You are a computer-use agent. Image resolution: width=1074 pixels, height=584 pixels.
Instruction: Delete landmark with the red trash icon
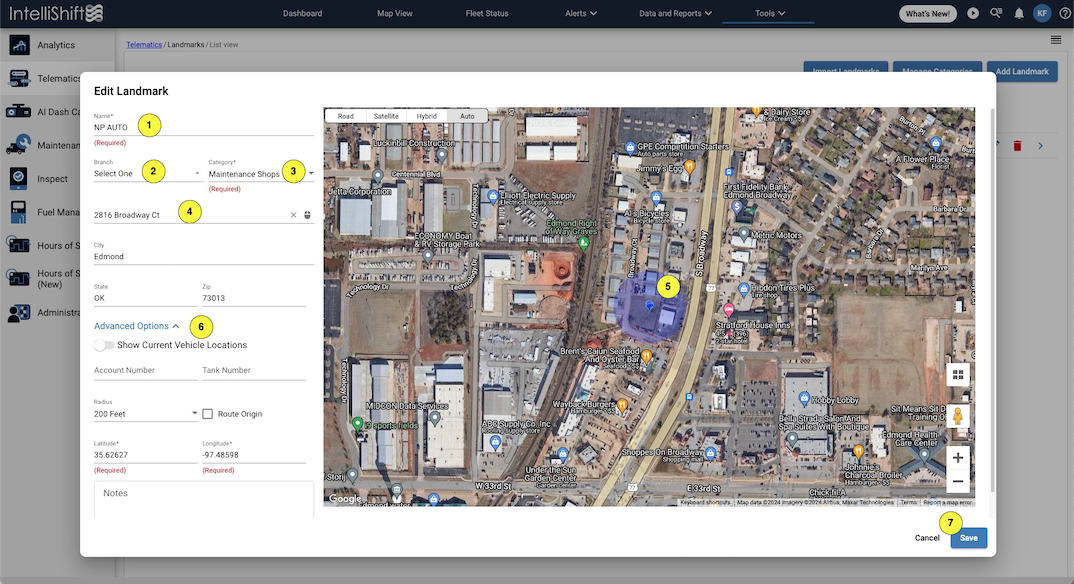(x=1017, y=146)
